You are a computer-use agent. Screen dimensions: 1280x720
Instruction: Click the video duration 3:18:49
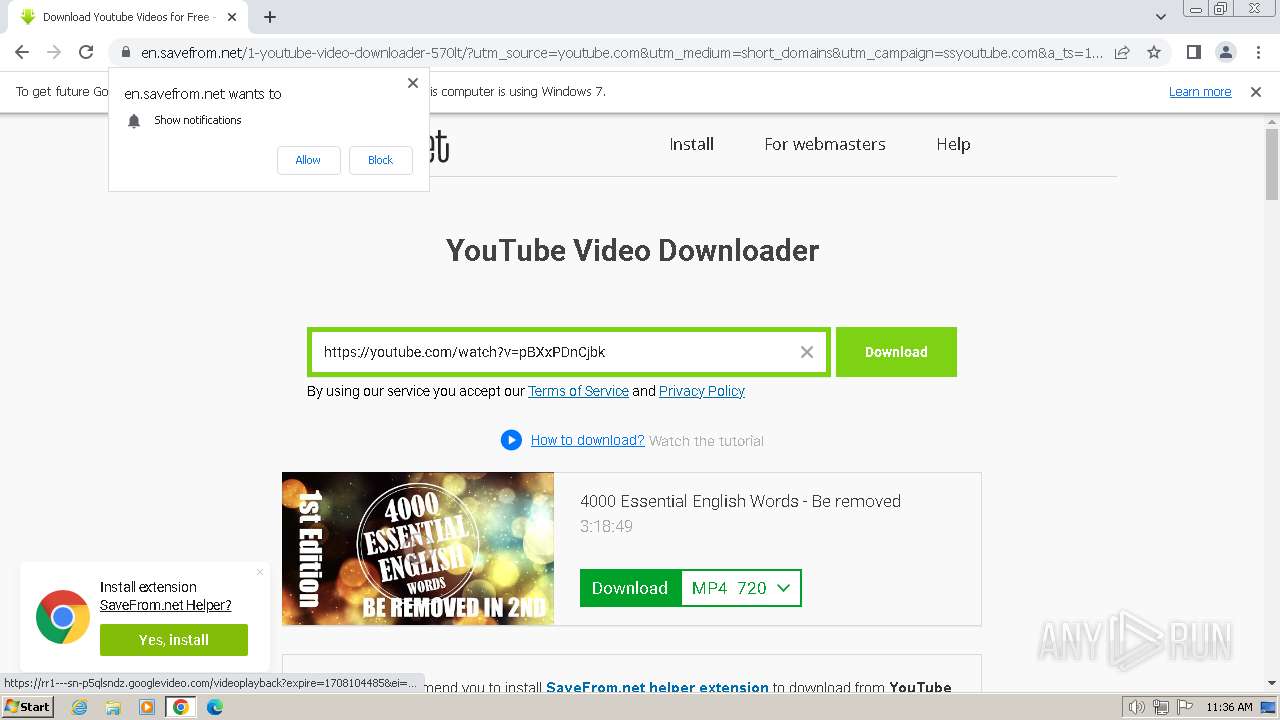coord(606,526)
